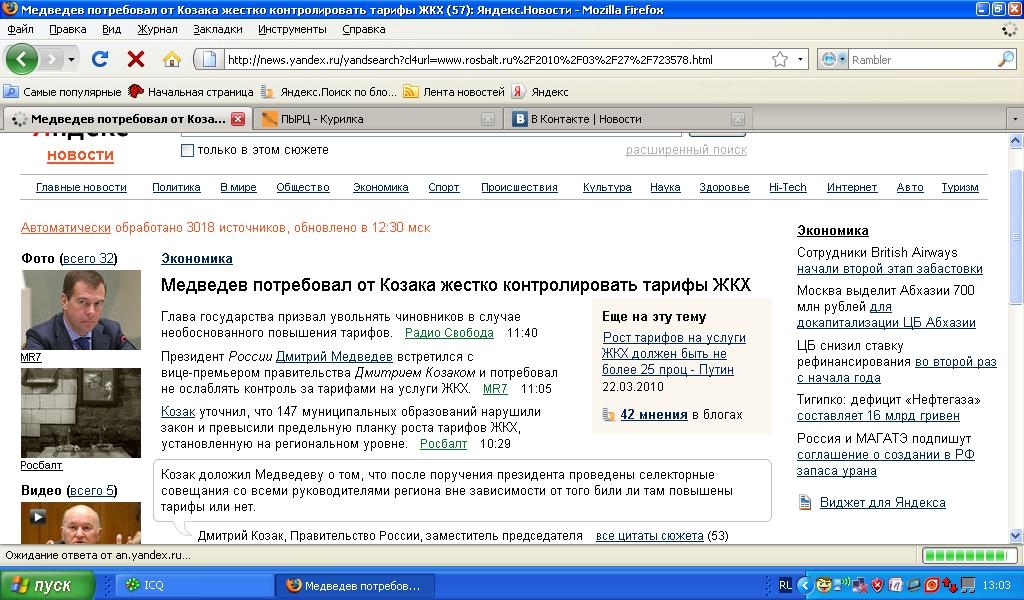1024x600 pixels.
Task: Open ICQ from the taskbar
Action: click(194, 585)
